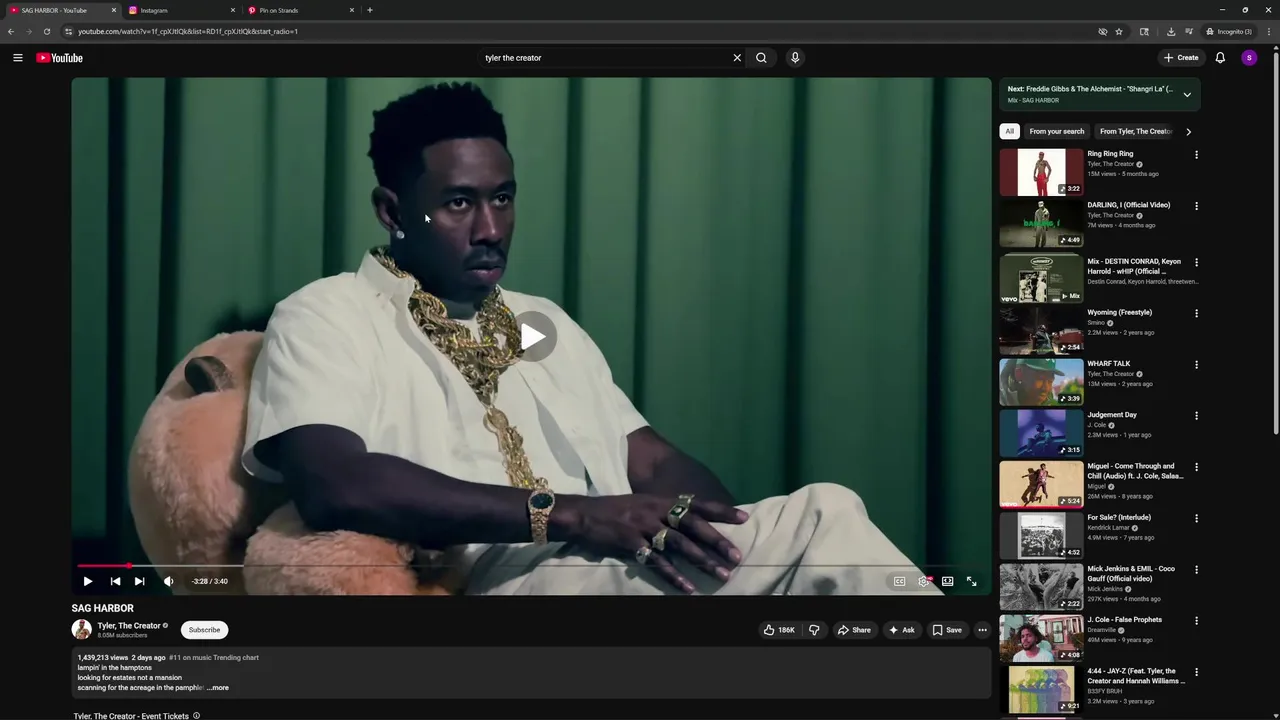
Task: Open the options menu for Judgement Day
Action: tap(1196, 416)
